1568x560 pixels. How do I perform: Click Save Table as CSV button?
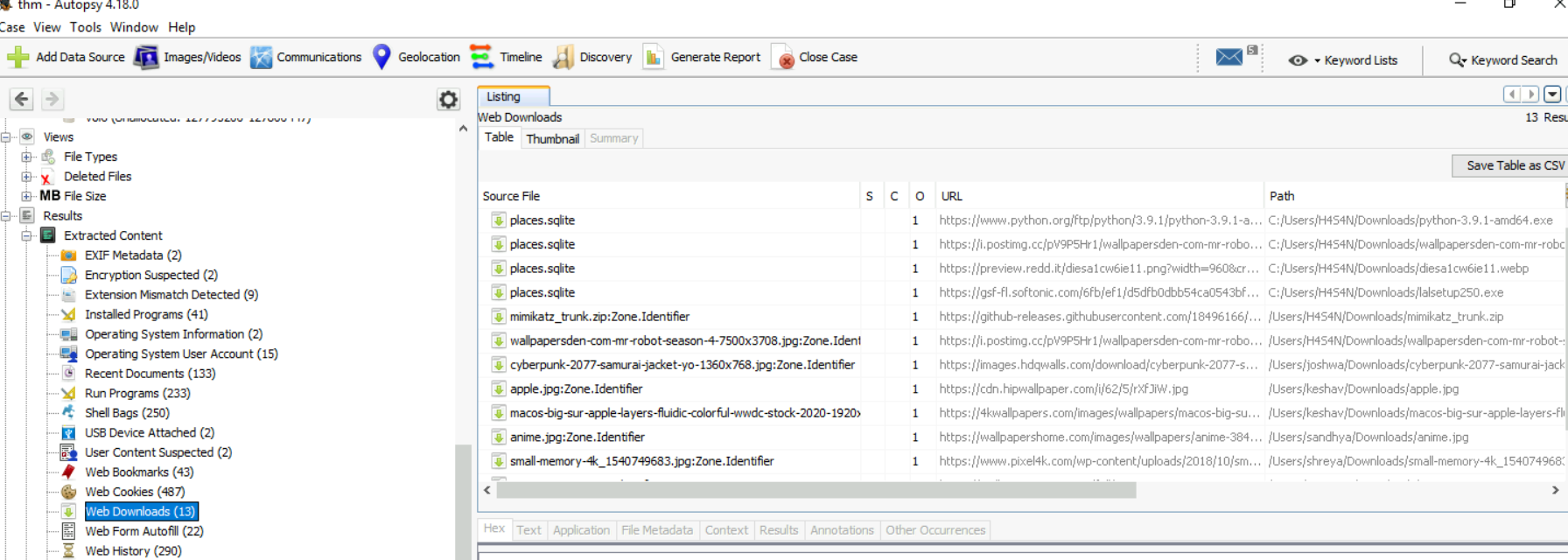(x=1511, y=165)
